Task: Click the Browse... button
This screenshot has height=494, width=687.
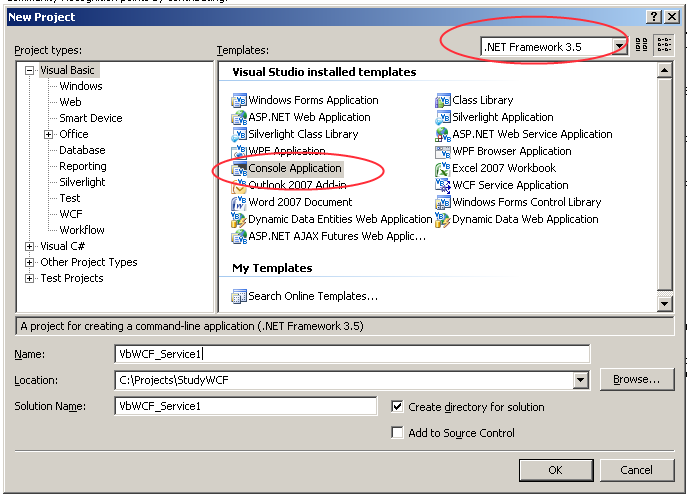Action: tap(636, 380)
